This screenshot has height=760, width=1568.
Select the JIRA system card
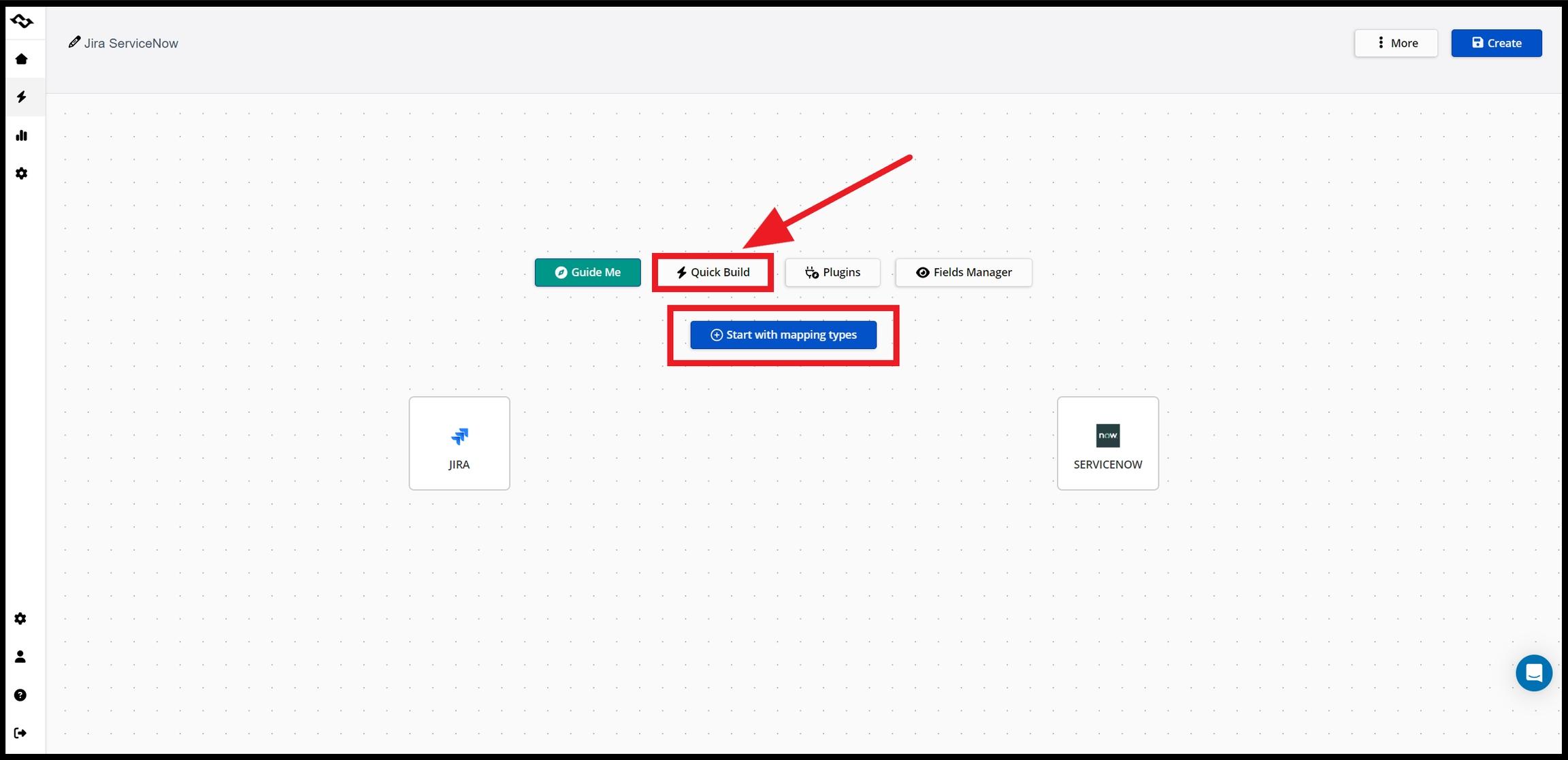coord(459,443)
